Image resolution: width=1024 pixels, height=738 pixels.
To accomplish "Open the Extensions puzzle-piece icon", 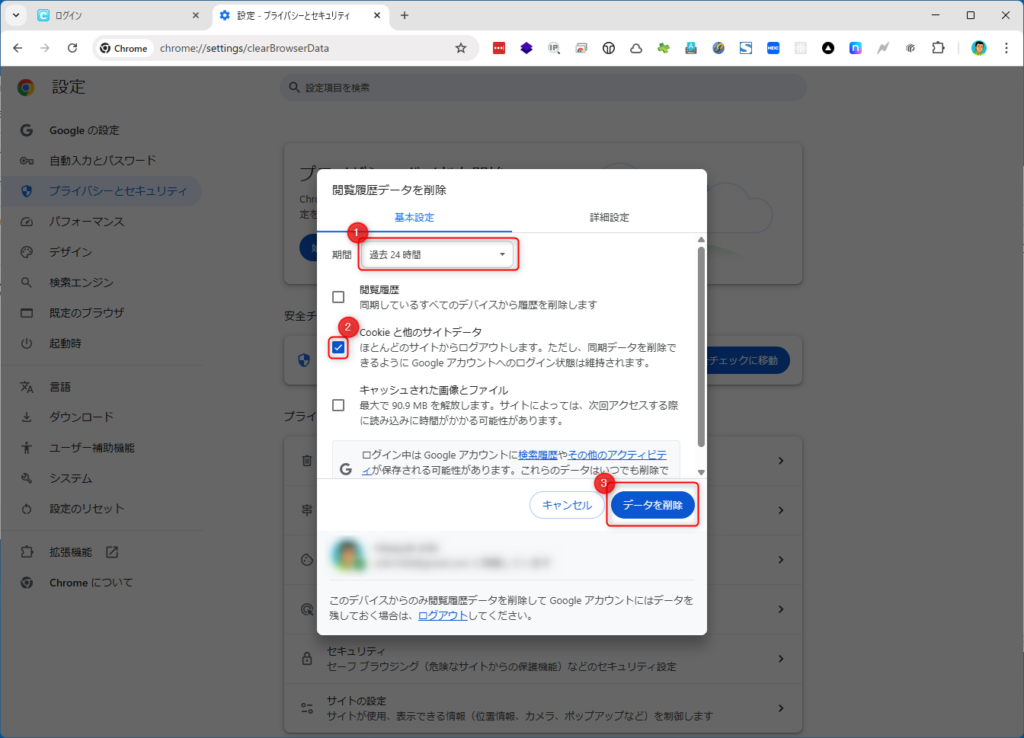I will 938,48.
